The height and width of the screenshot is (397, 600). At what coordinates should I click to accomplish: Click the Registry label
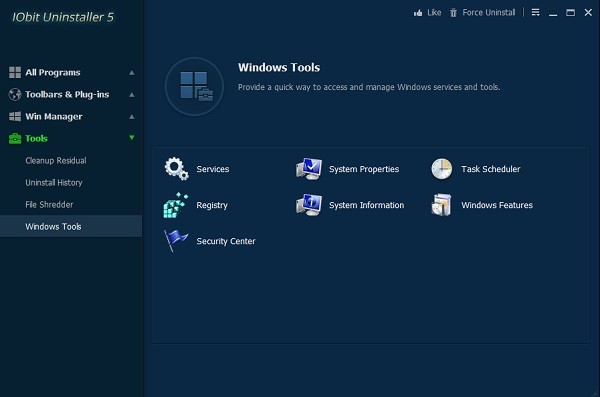tap(212, 205)
